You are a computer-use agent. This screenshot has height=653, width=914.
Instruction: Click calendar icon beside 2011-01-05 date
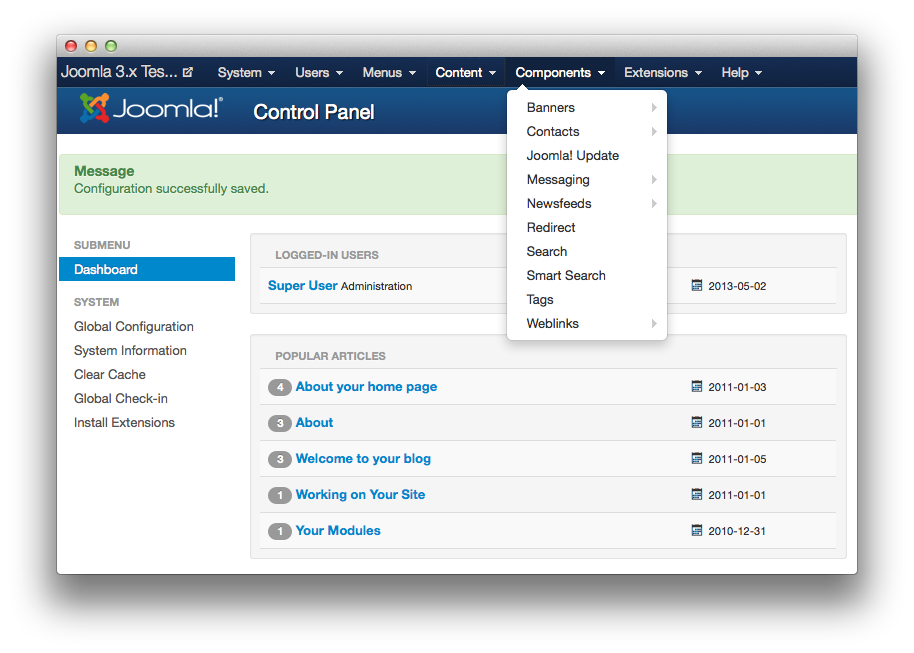[x=697, y=458]
